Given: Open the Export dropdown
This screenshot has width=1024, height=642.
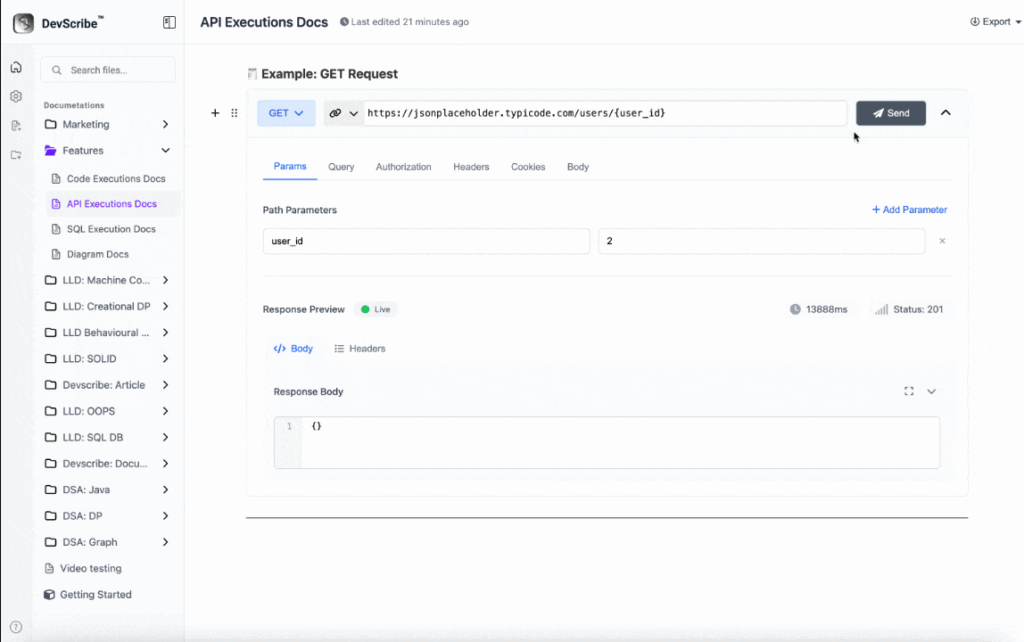Looking at the screenshot, I should (x=994, y=21).
